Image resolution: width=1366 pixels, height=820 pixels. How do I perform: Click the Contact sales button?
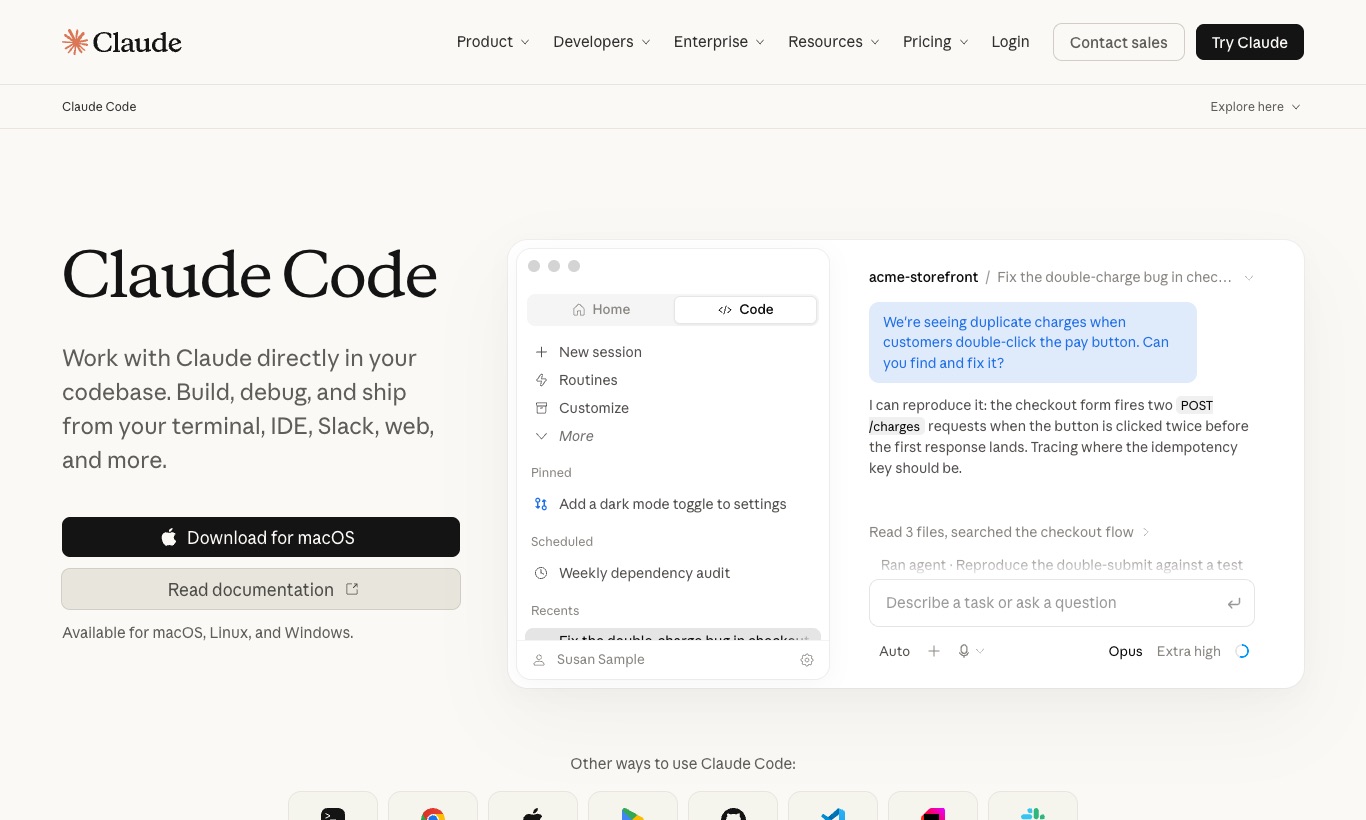1119,42
